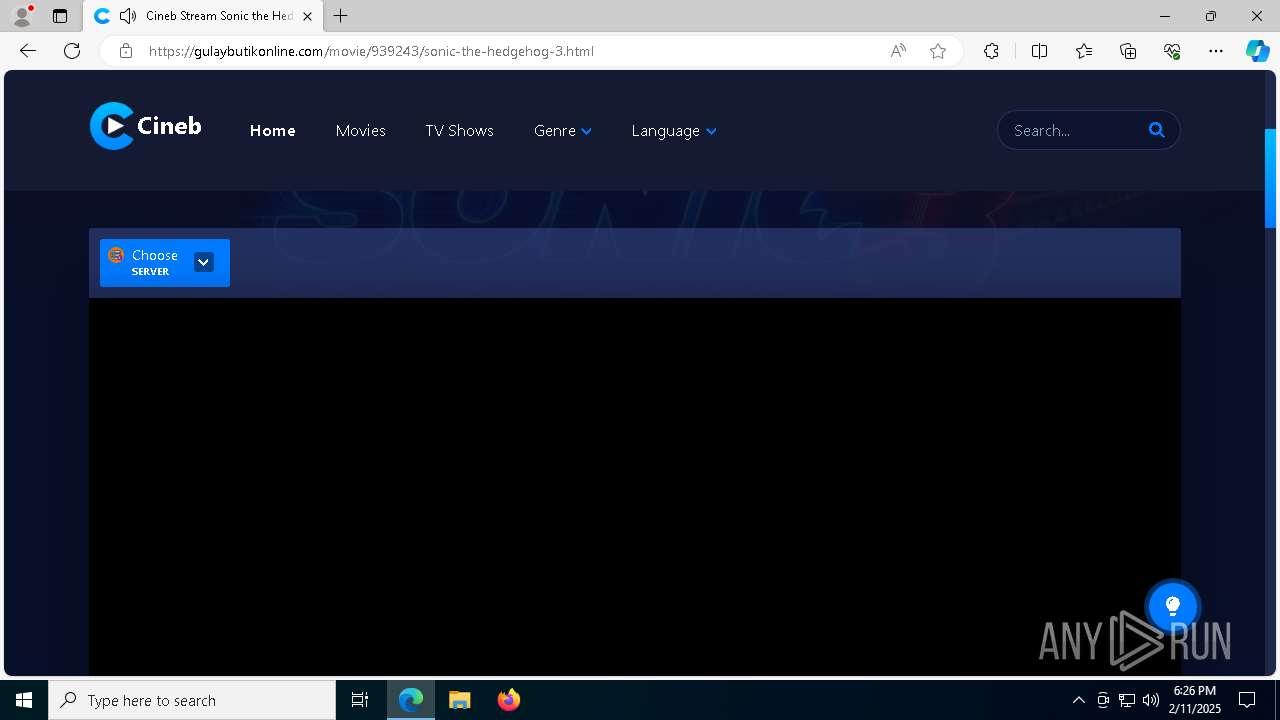Launch Firefox from the taskbar

(509, 700)
